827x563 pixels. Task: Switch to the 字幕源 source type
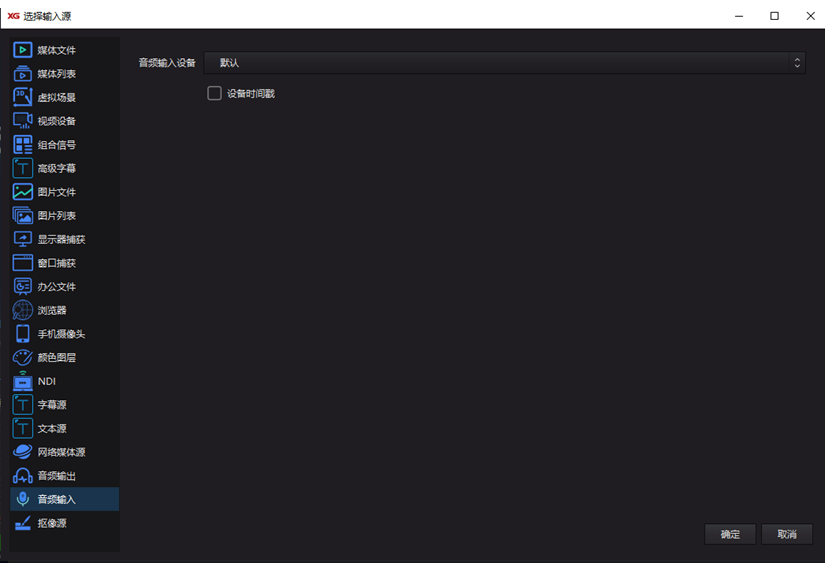pos(64,405)
